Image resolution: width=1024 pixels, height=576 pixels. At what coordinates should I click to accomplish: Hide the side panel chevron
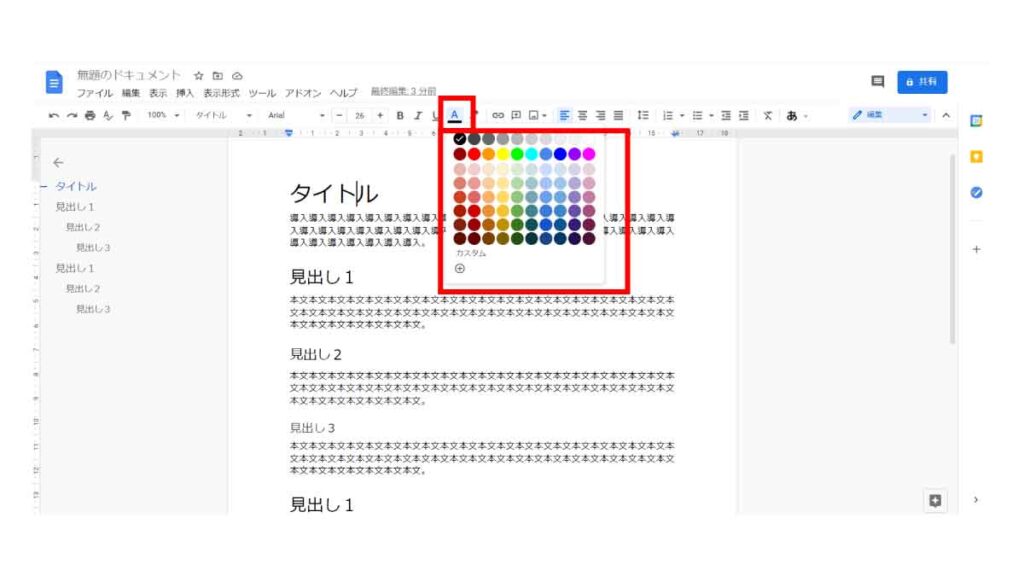click(x=976, y=500)
